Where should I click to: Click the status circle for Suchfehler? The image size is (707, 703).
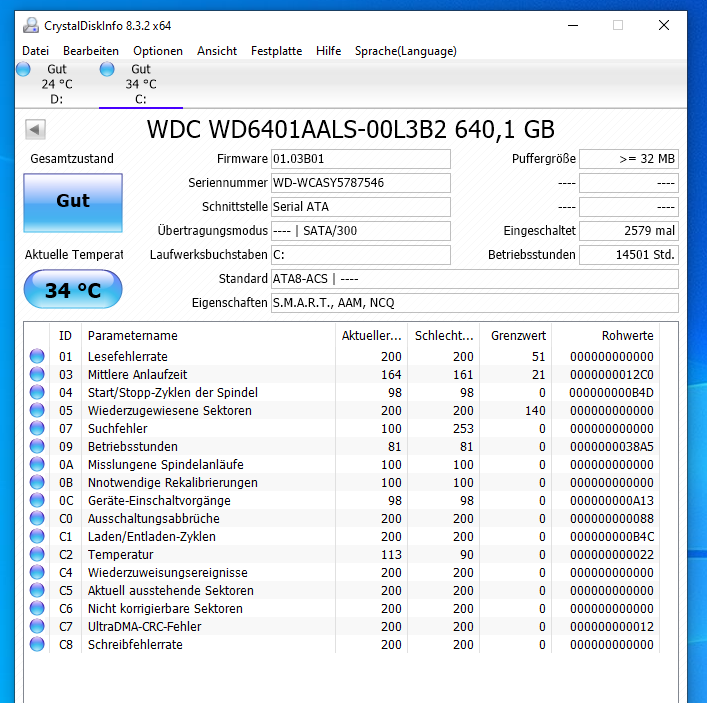click(x=37, y=428)
